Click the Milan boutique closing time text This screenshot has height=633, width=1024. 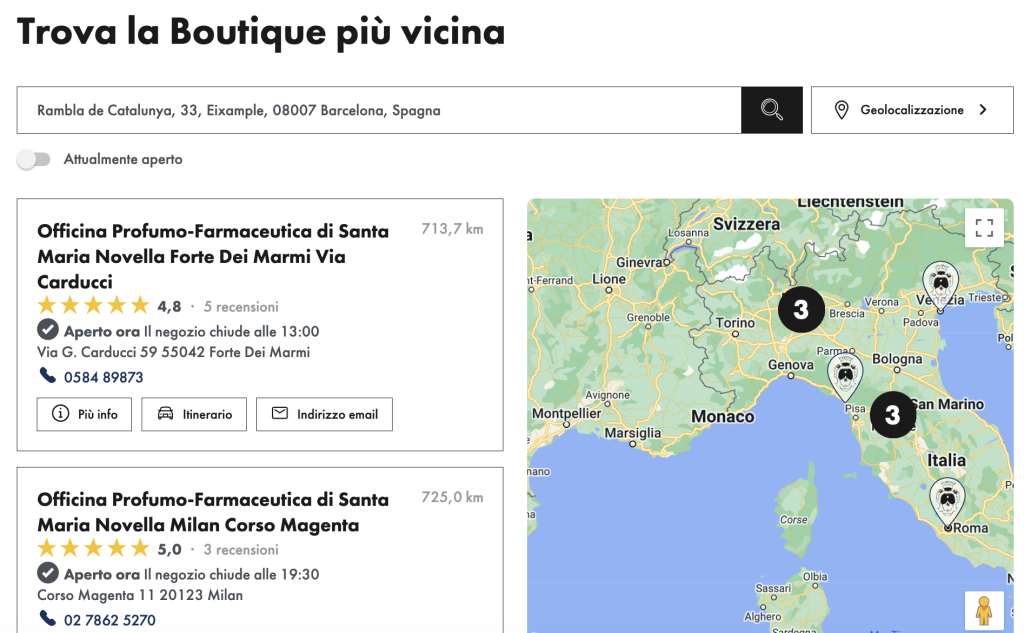tap(231, 574)
